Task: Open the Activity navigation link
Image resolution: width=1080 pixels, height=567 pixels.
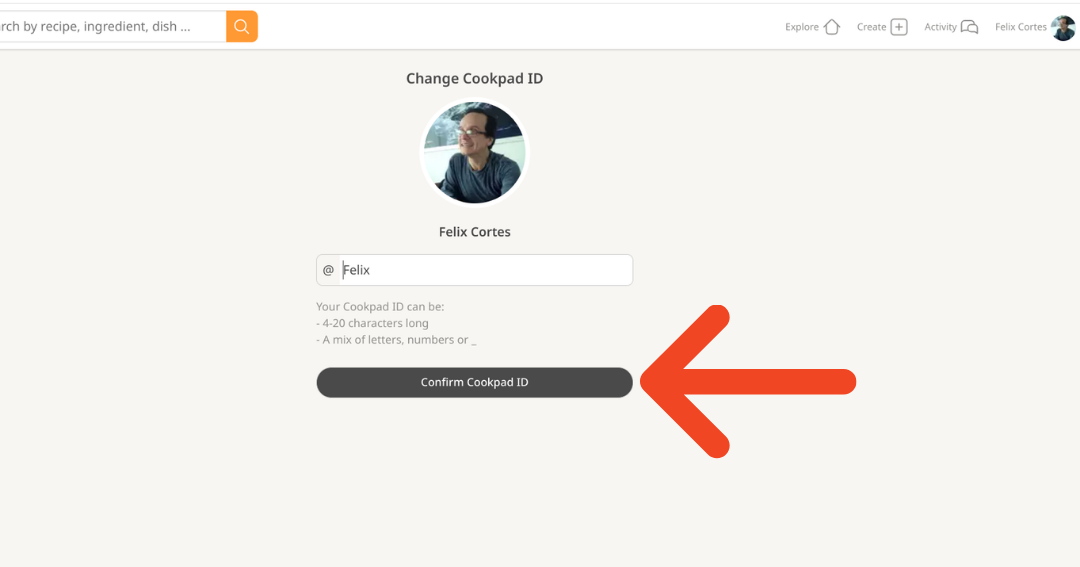Action: point(940,27)
